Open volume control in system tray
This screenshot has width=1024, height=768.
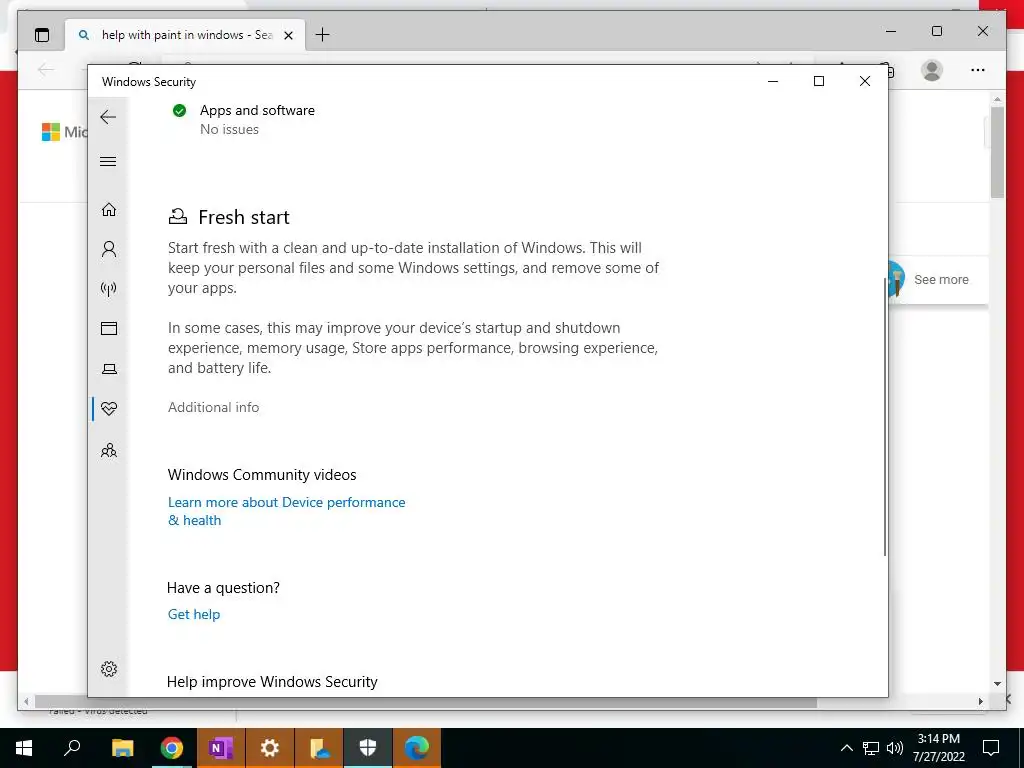[x=895, y=748]
